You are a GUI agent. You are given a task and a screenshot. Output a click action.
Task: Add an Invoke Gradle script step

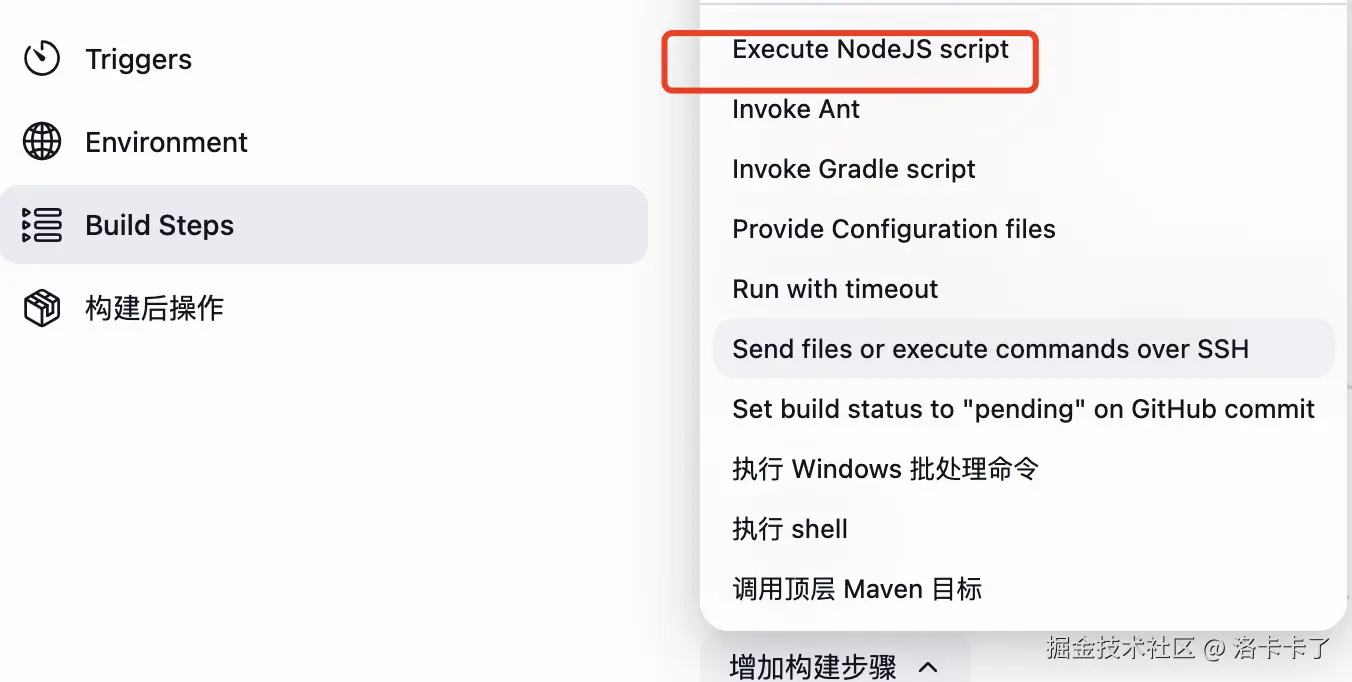click(x=854, y=169)
